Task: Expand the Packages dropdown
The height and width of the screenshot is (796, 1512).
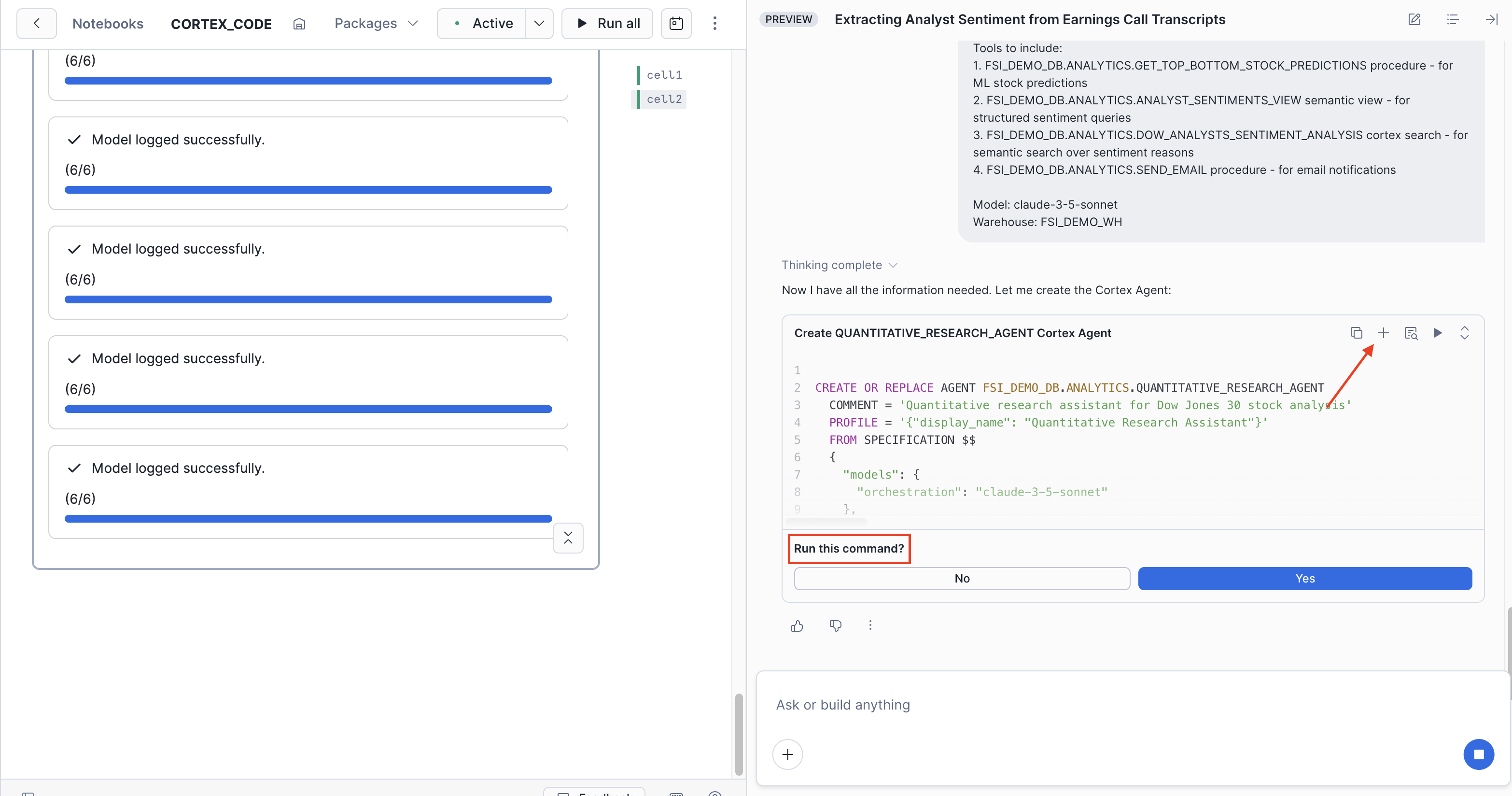Action: pyautogui.click(x=376, y=24)
